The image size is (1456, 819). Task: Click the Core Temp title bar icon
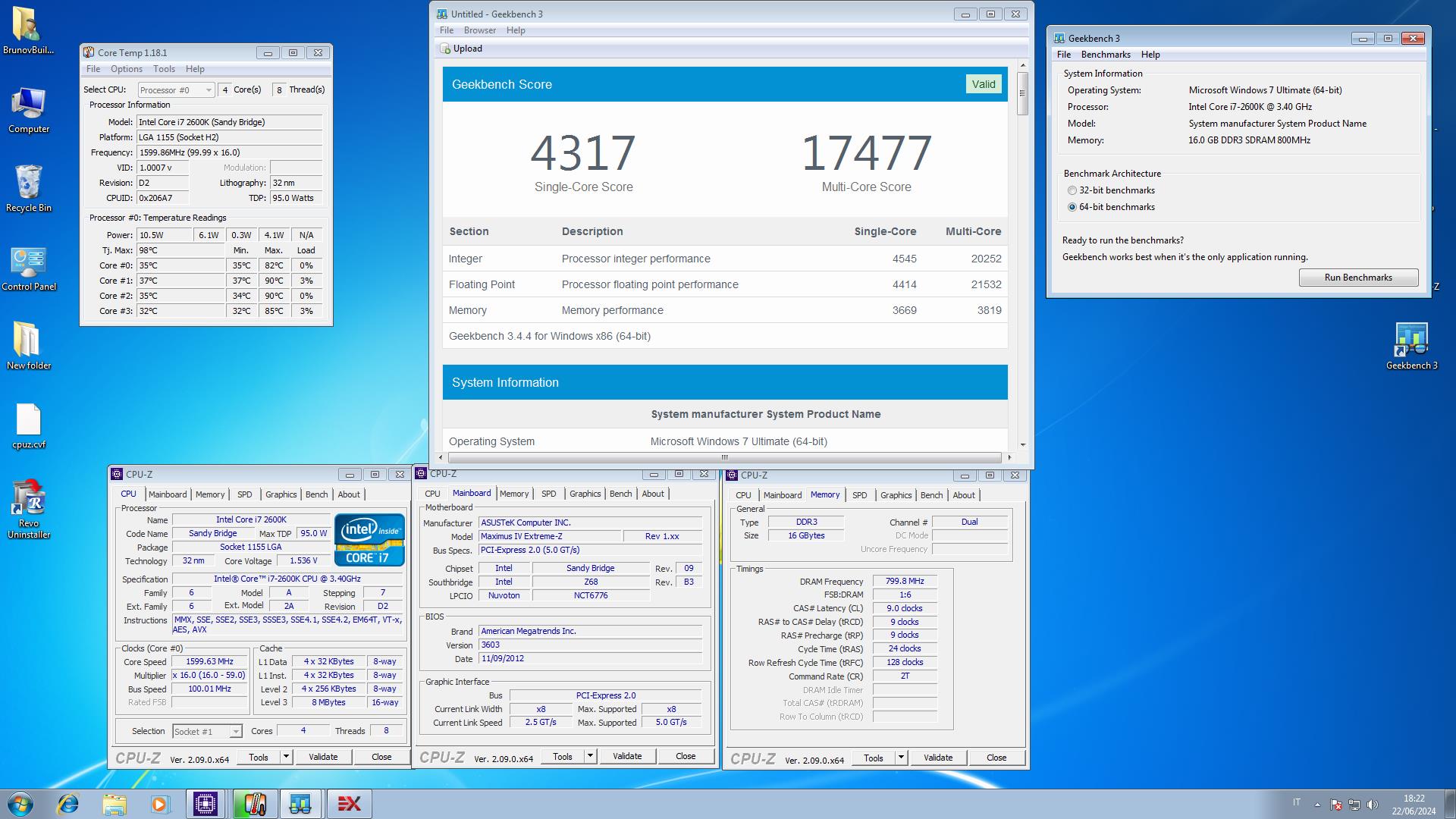tap(89, 52)
